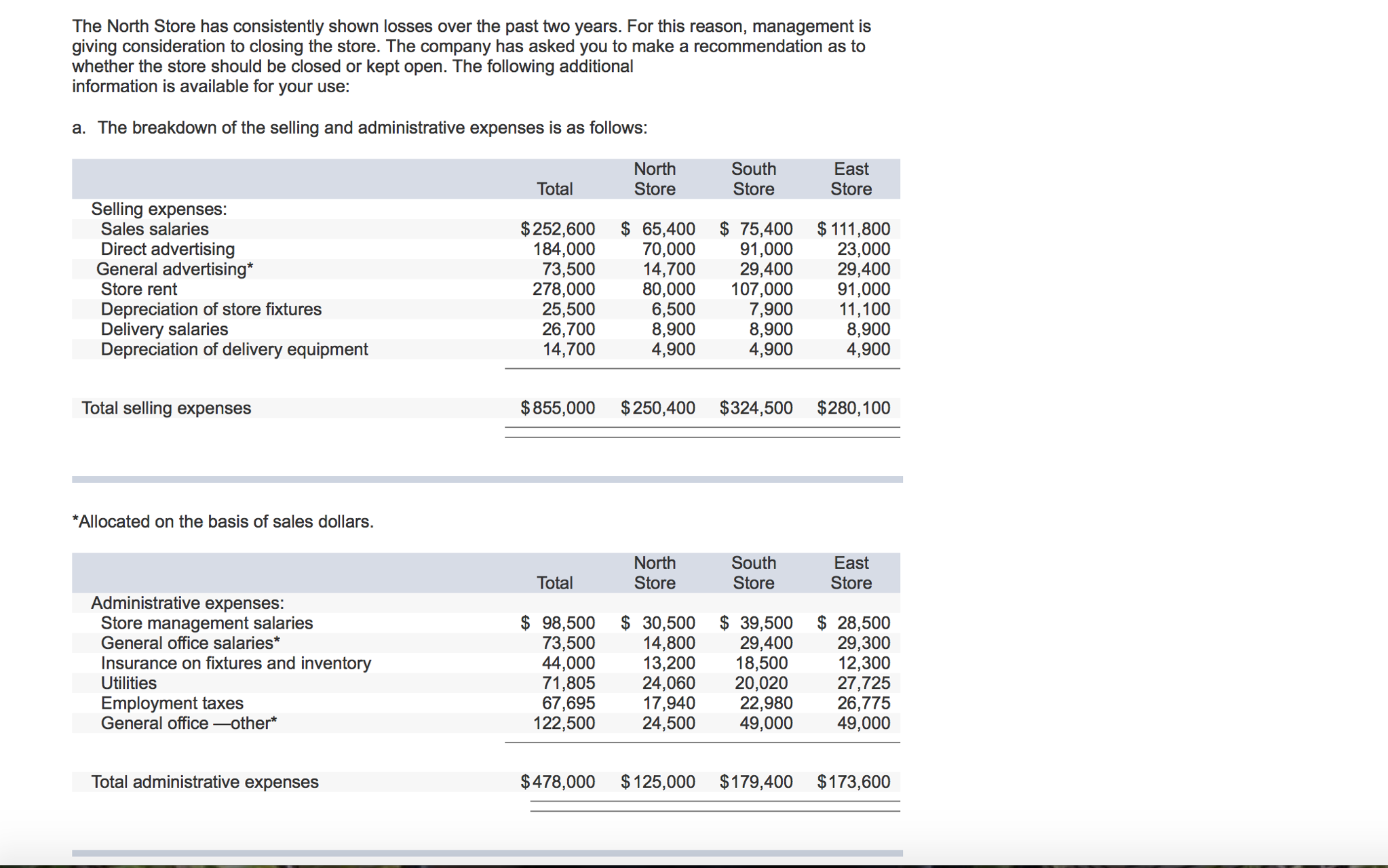
Task: Click Depreciation of store fixtures label
Action: [x=211, y=309]
